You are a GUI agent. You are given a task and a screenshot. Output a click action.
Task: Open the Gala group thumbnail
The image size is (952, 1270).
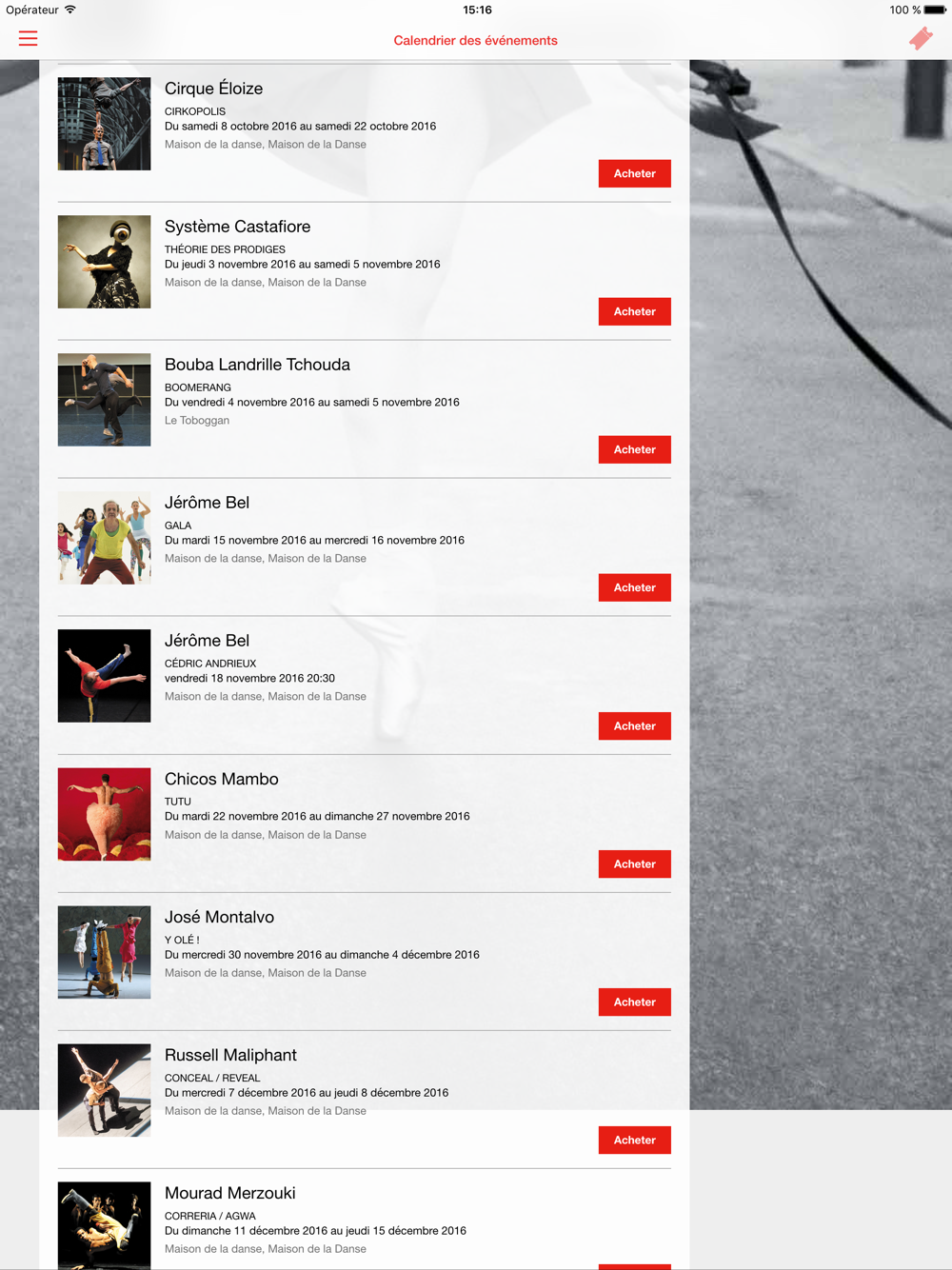[x=105, y=538]
